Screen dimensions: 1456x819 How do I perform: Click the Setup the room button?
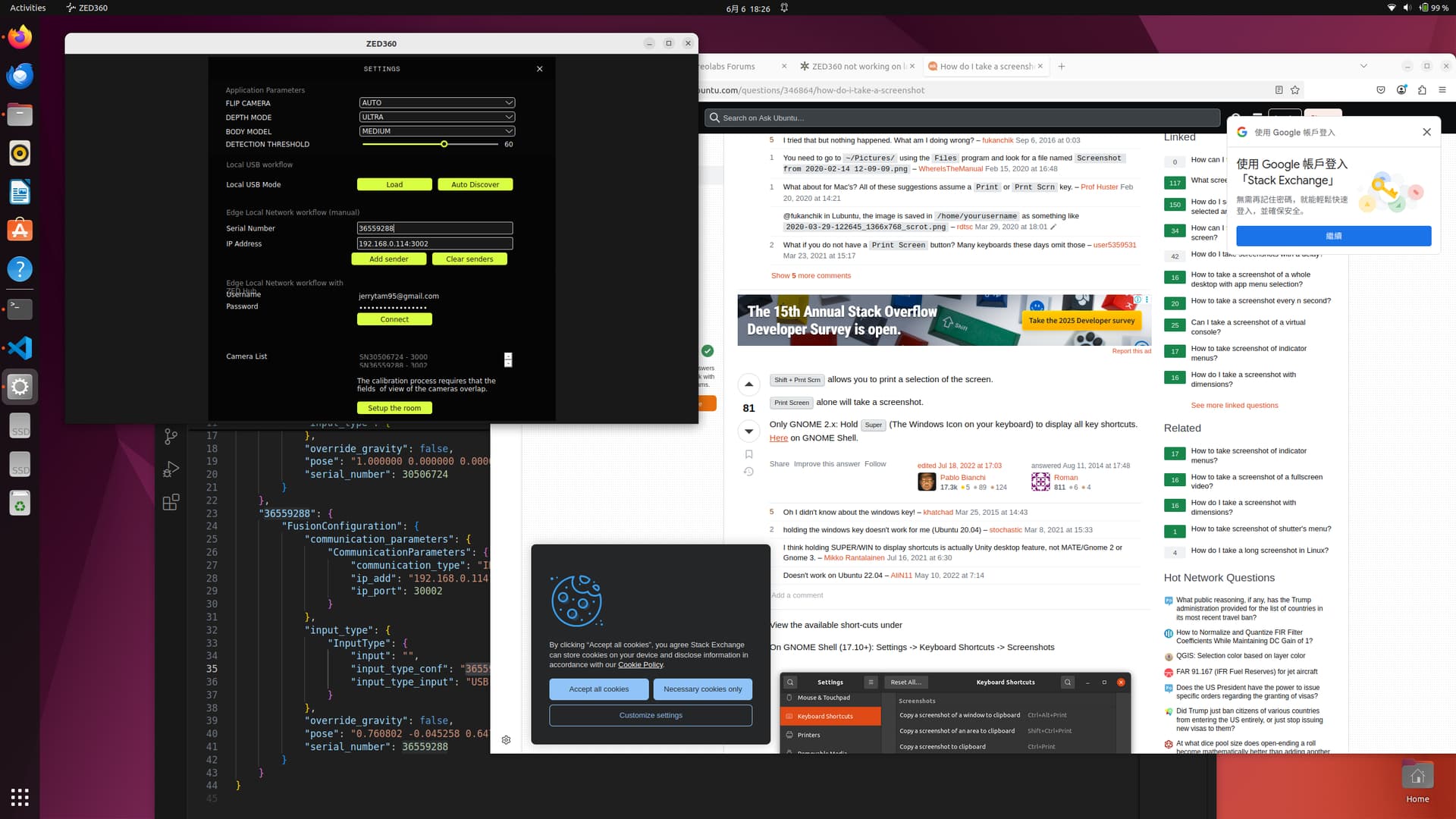pyautogui.click(x=394, y=408)
